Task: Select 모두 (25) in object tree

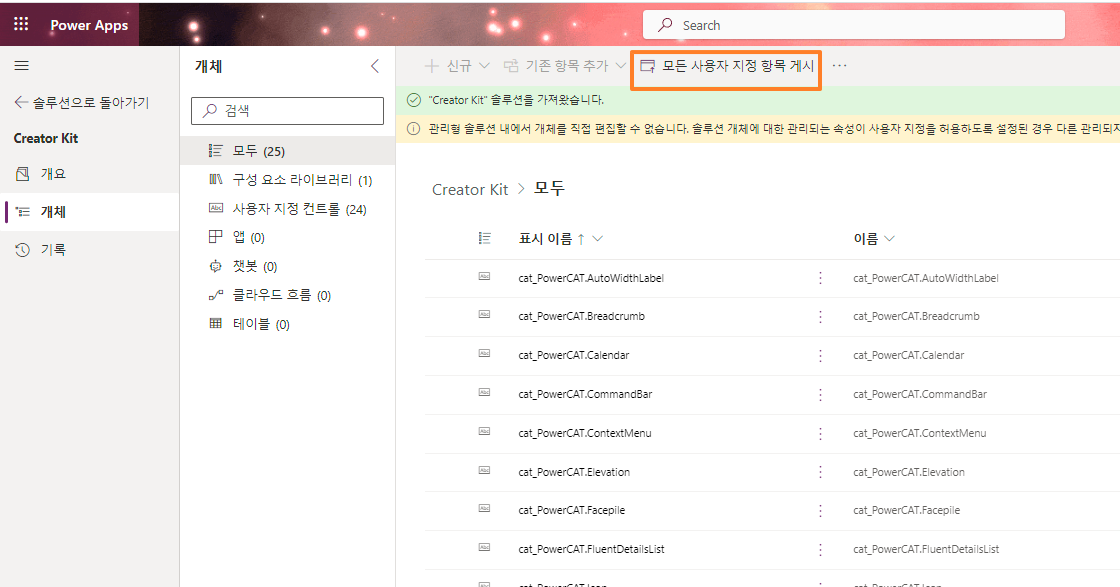Action: pyautogui.click(x=287, y=151)
